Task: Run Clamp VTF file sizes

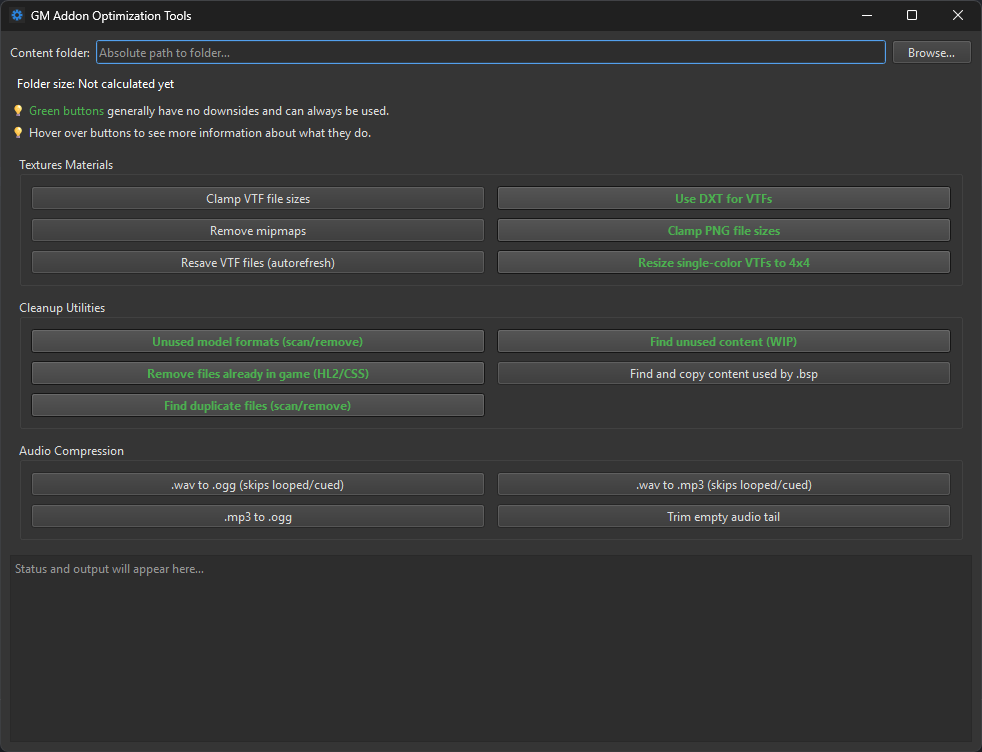Action: pyautogui.click(x=258, y=198)
